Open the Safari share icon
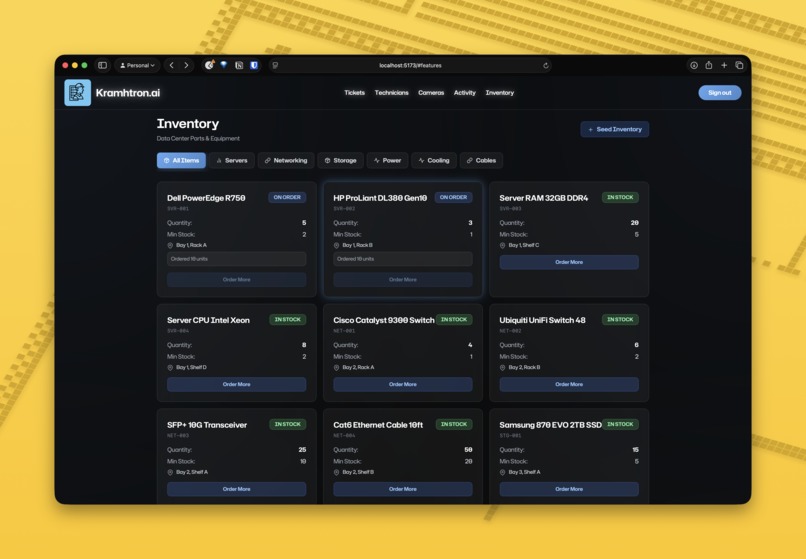The height and width of the screenshot is (559, 806). [709, 65]
